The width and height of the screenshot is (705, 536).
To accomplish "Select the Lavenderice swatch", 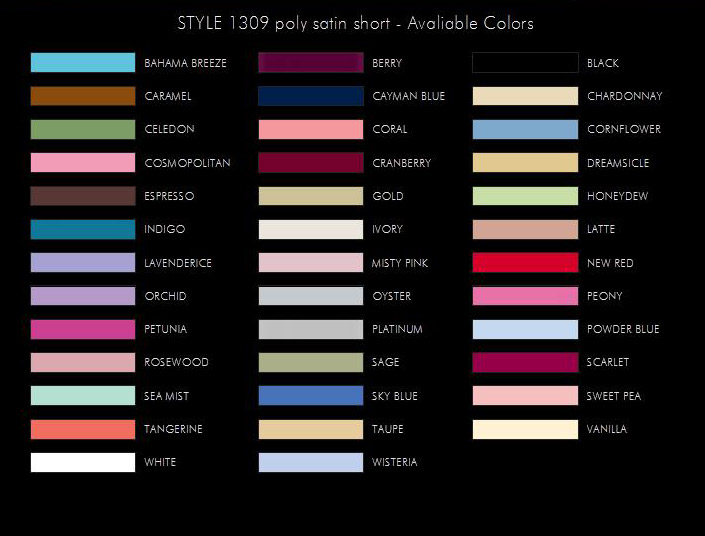I will 83,262.
